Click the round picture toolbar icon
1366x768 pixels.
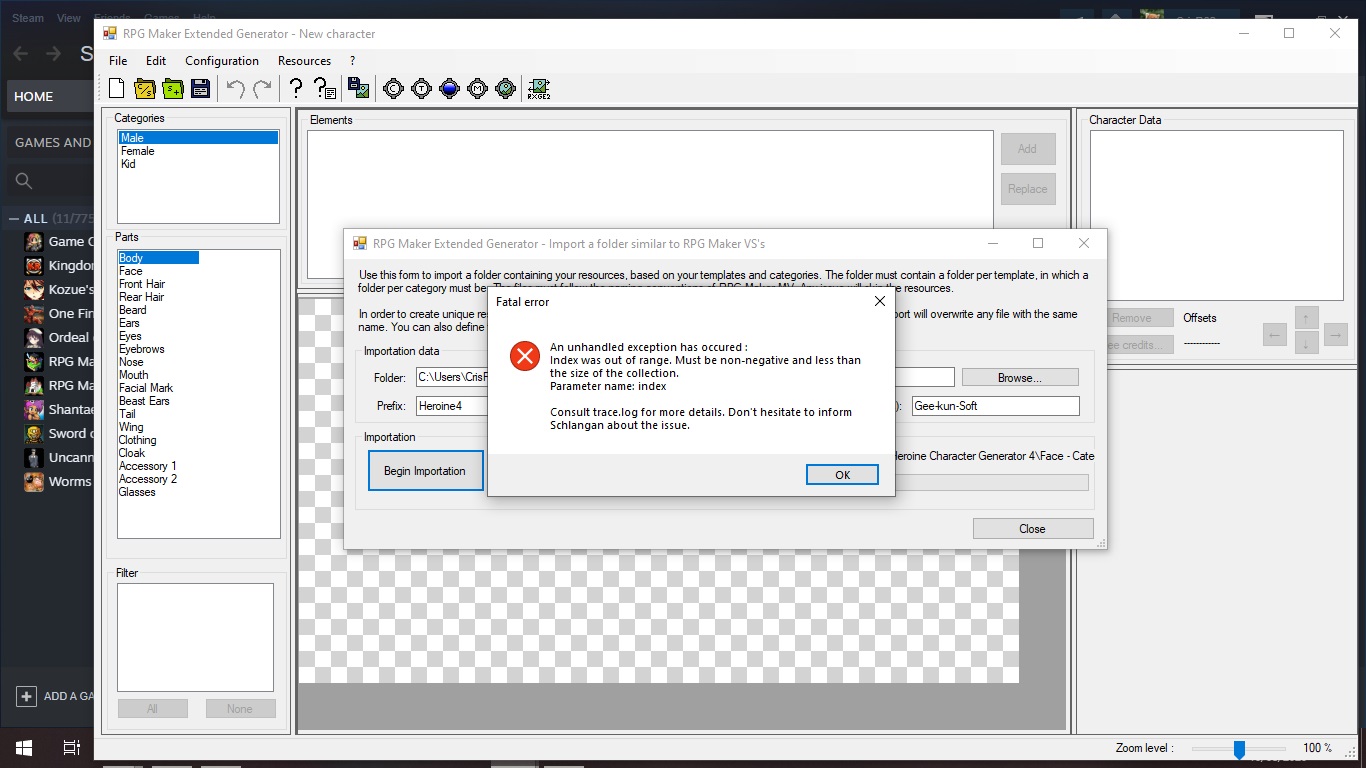[x=505, y=88]
